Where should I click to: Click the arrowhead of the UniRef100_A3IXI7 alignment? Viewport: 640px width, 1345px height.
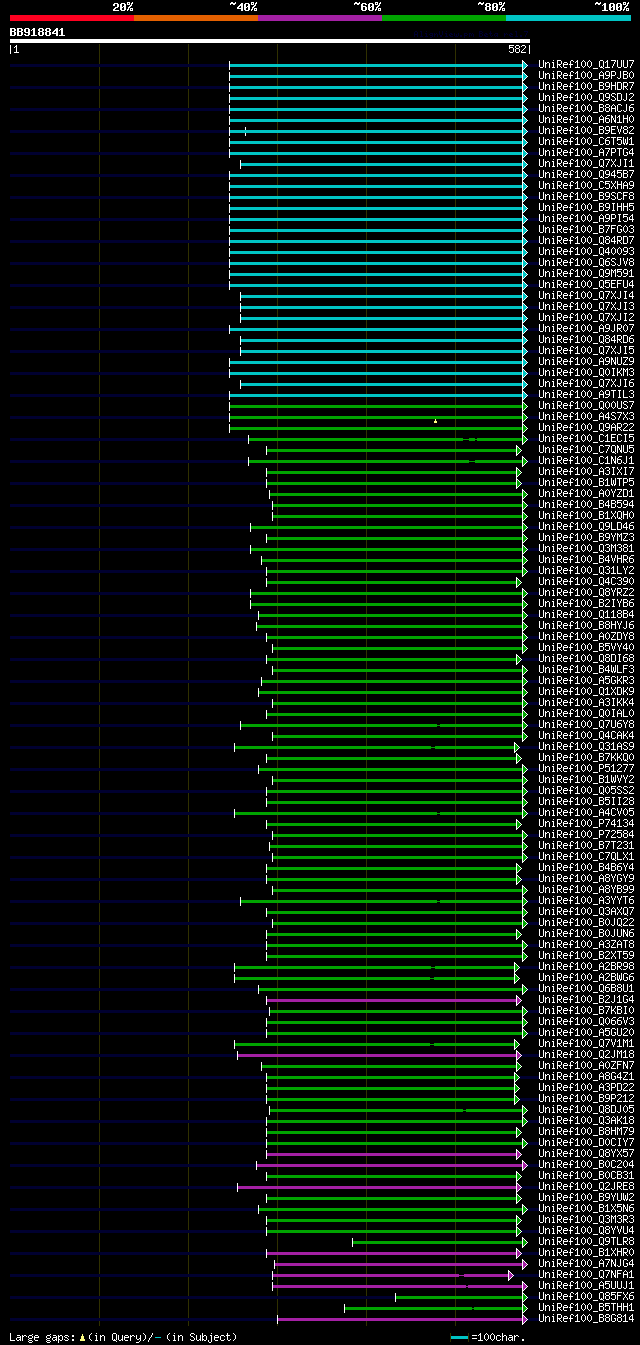tap(519, 471)
